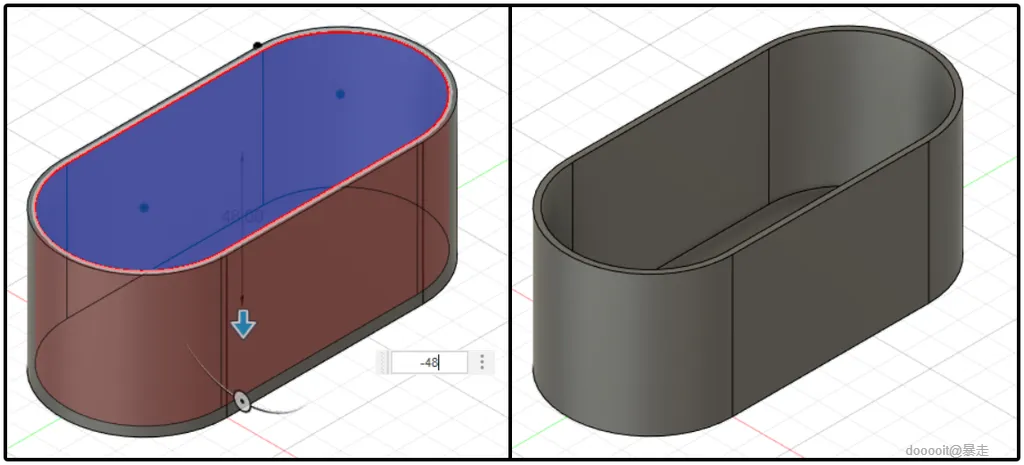Viewport: 1024px width, 465px height.
Task: Click the drag grip left of the distance field
Action: tap(383, 362)
